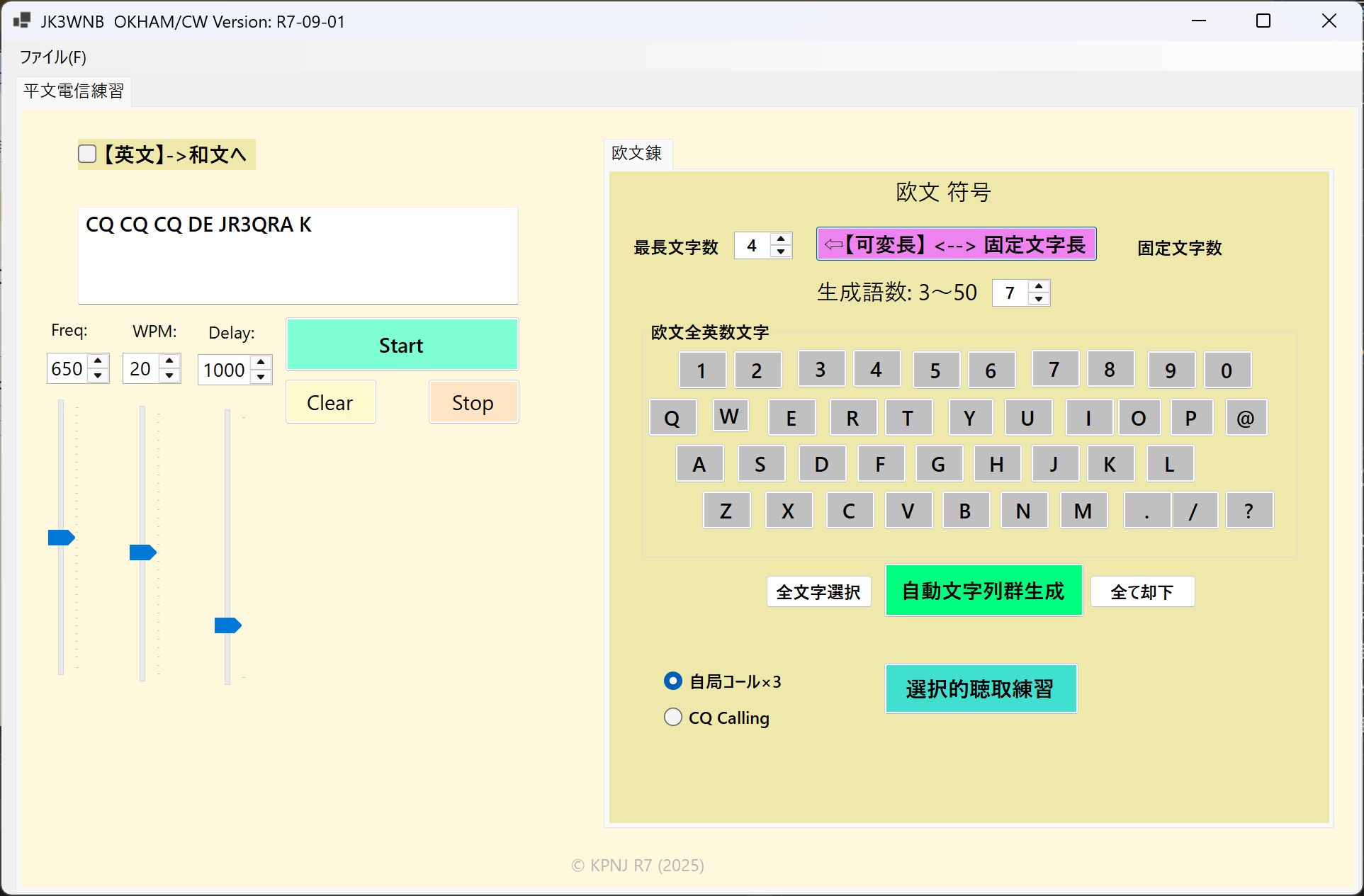
Task: Click the CQ message text box
Action: pyautogui.click(x=298, y=255)
